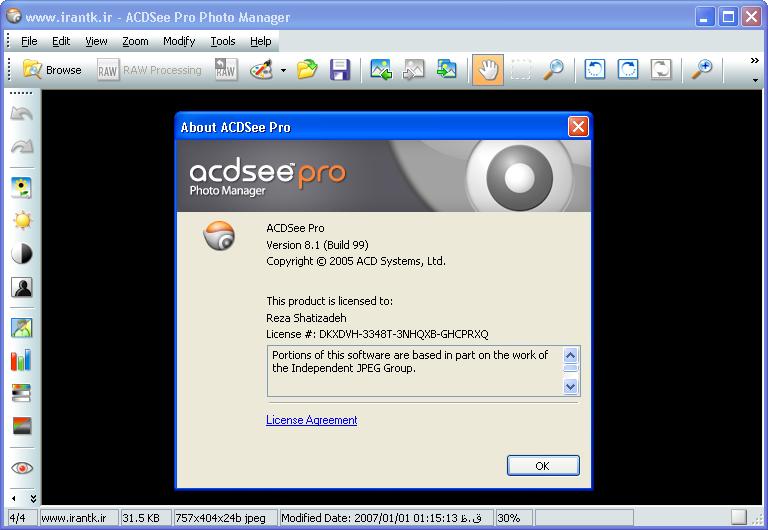The width and height of the screenshot is (768, 530).
Task: Open the person silhouette shadow tool
Action: click(22, 287)
